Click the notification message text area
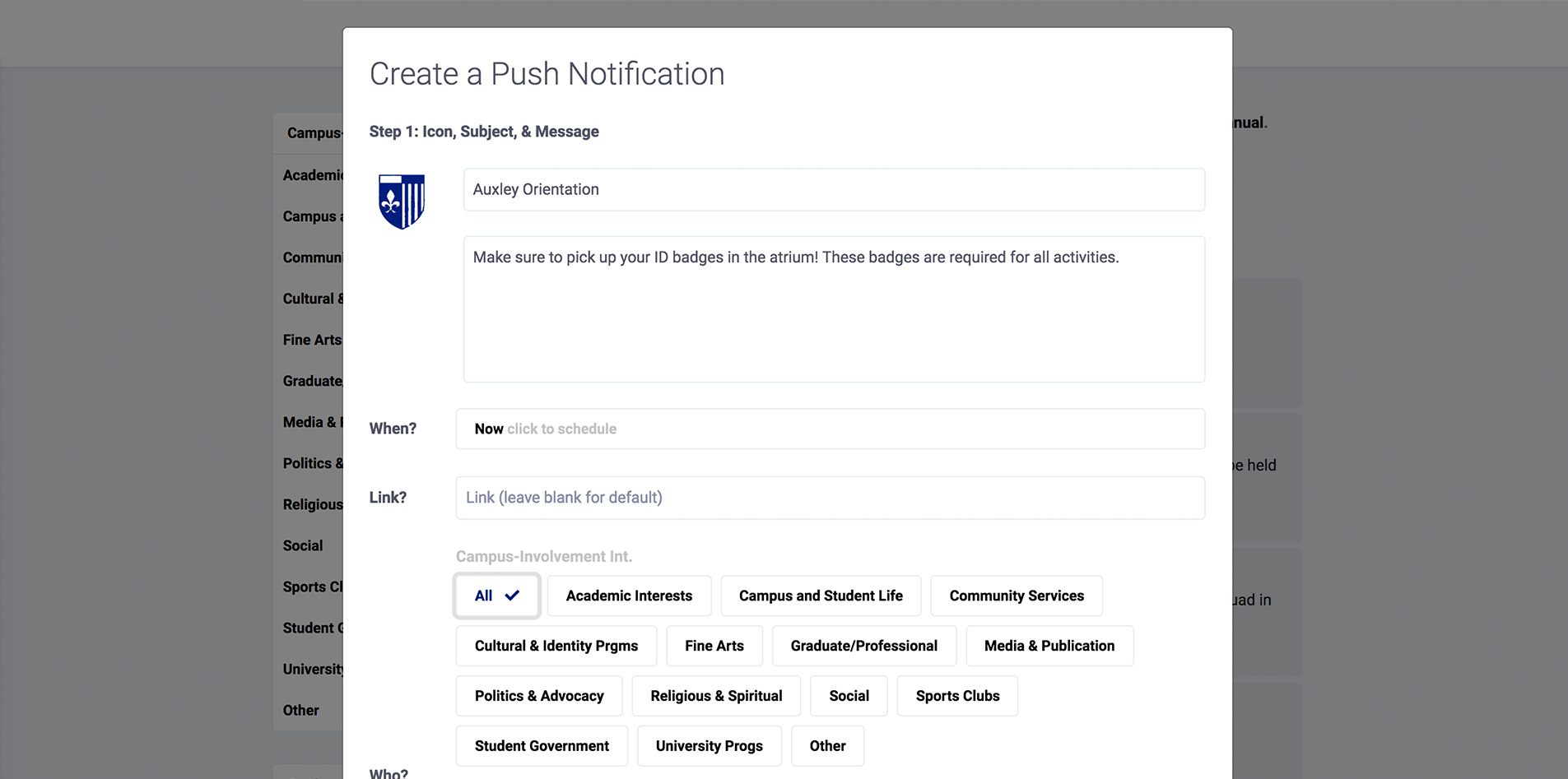The width and height of the screenshot is (1568, 779). (x=834, y=309)
